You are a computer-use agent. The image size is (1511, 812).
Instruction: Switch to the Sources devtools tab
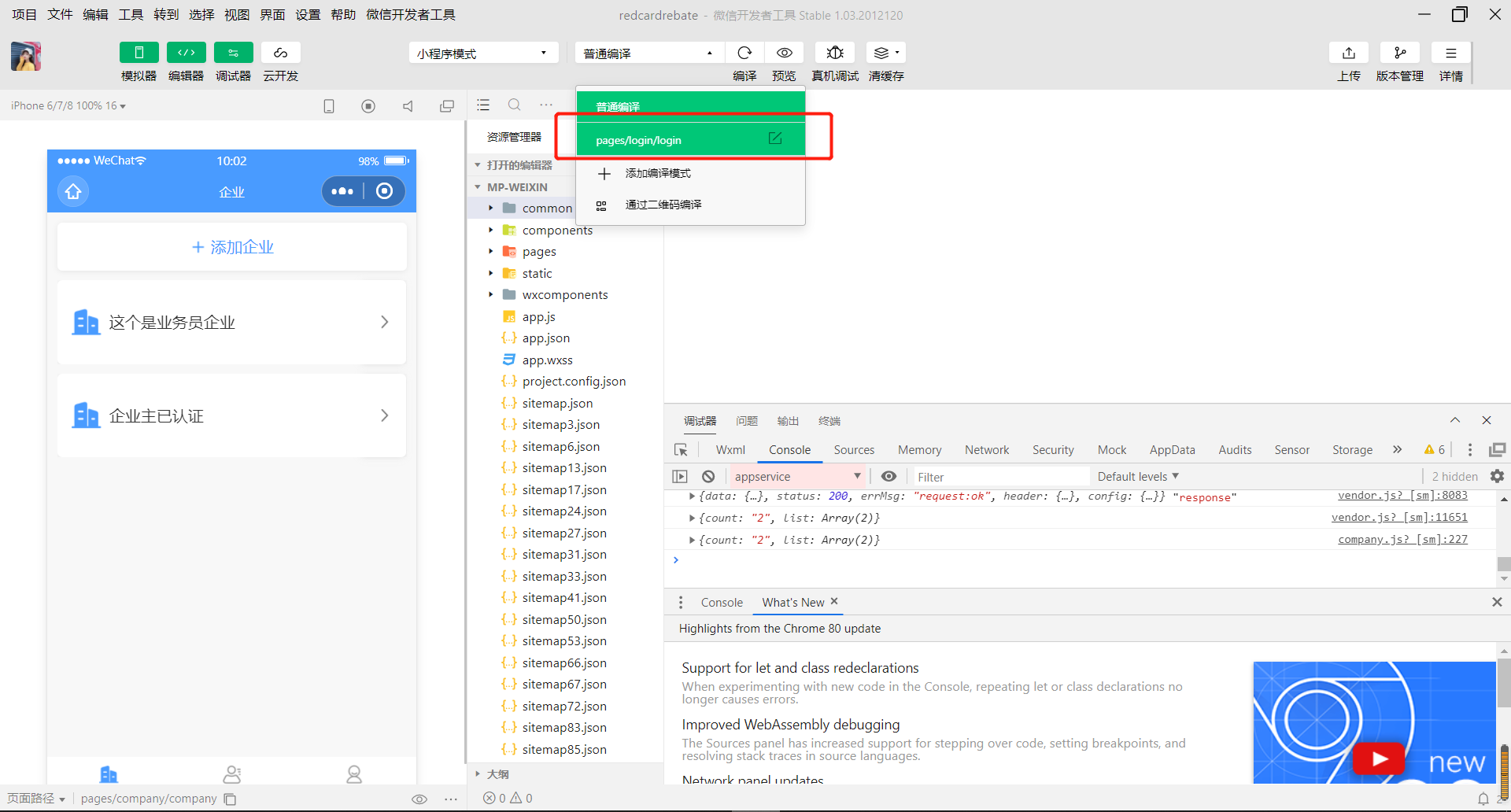point(854,450)
